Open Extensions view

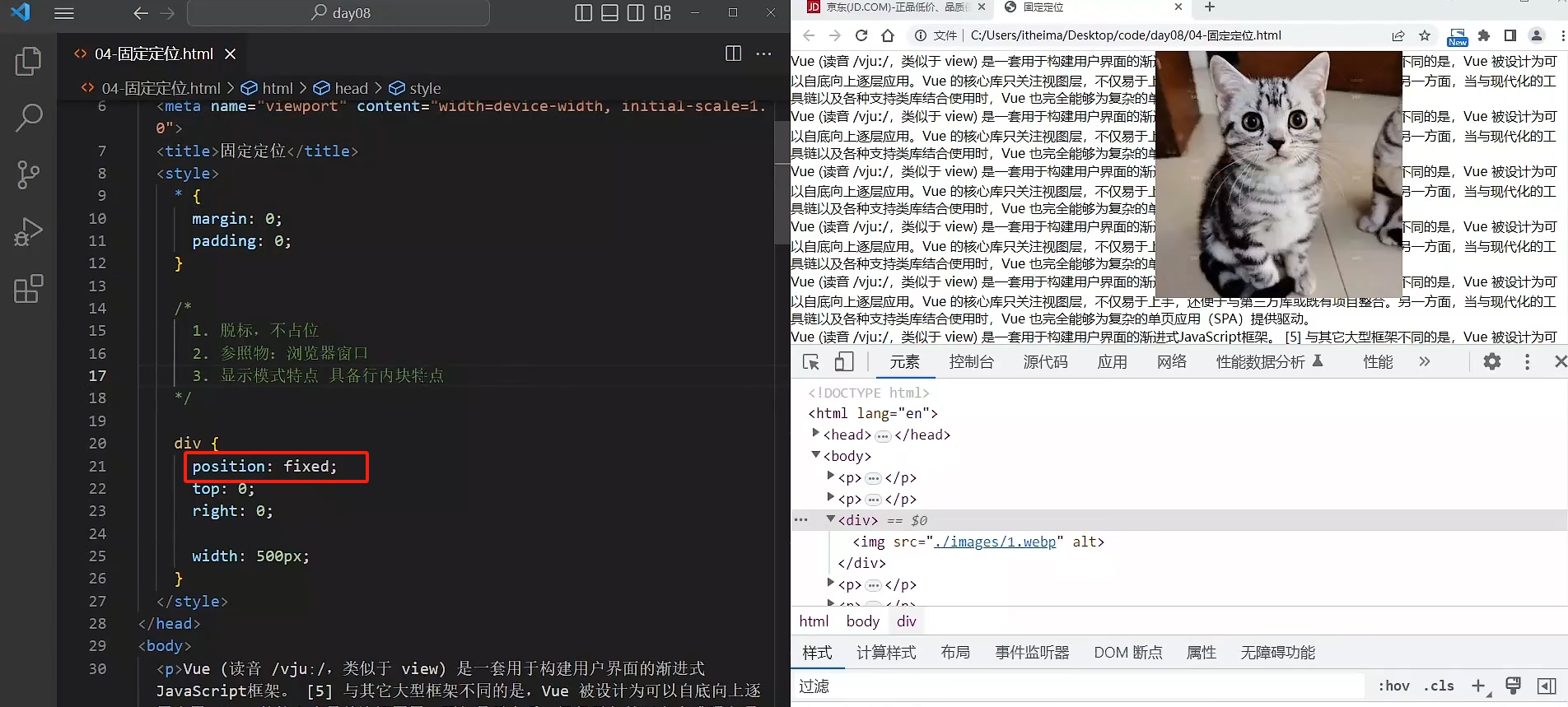tap(28, 289)
